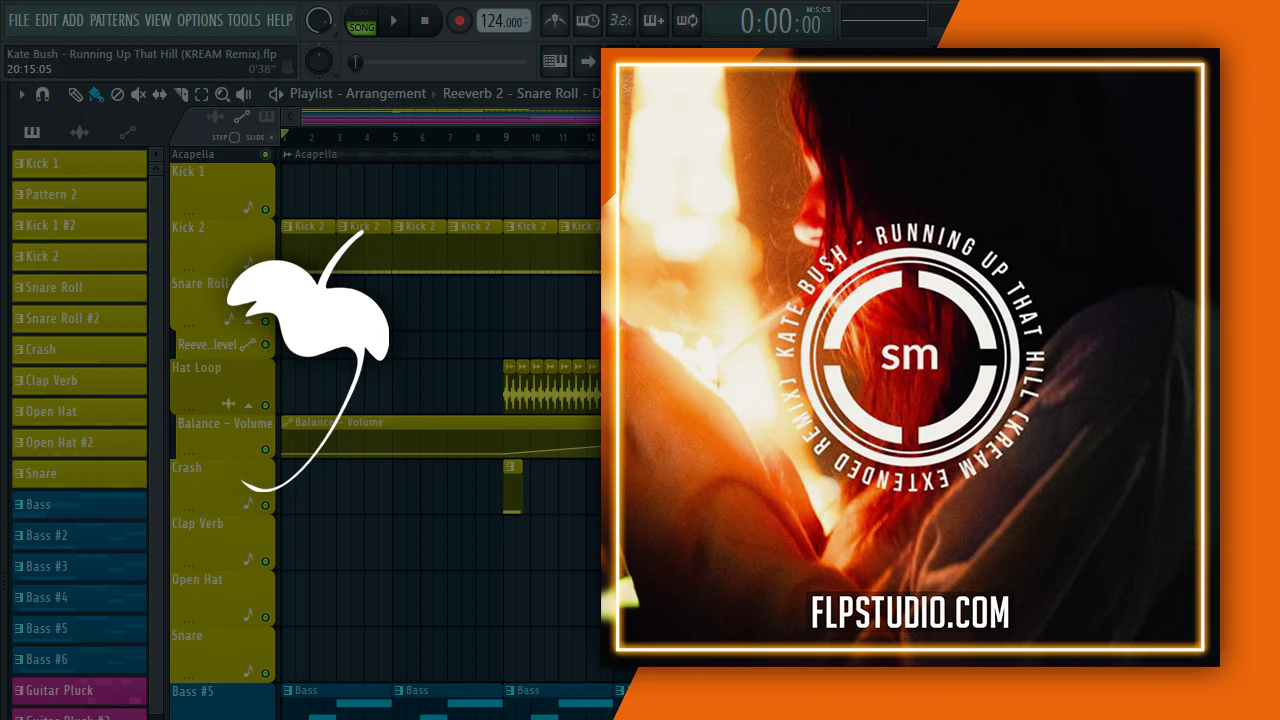Open the magnet snap settings menu
Viewport: 1280px width, 720px height.
(x=42, y=94)
